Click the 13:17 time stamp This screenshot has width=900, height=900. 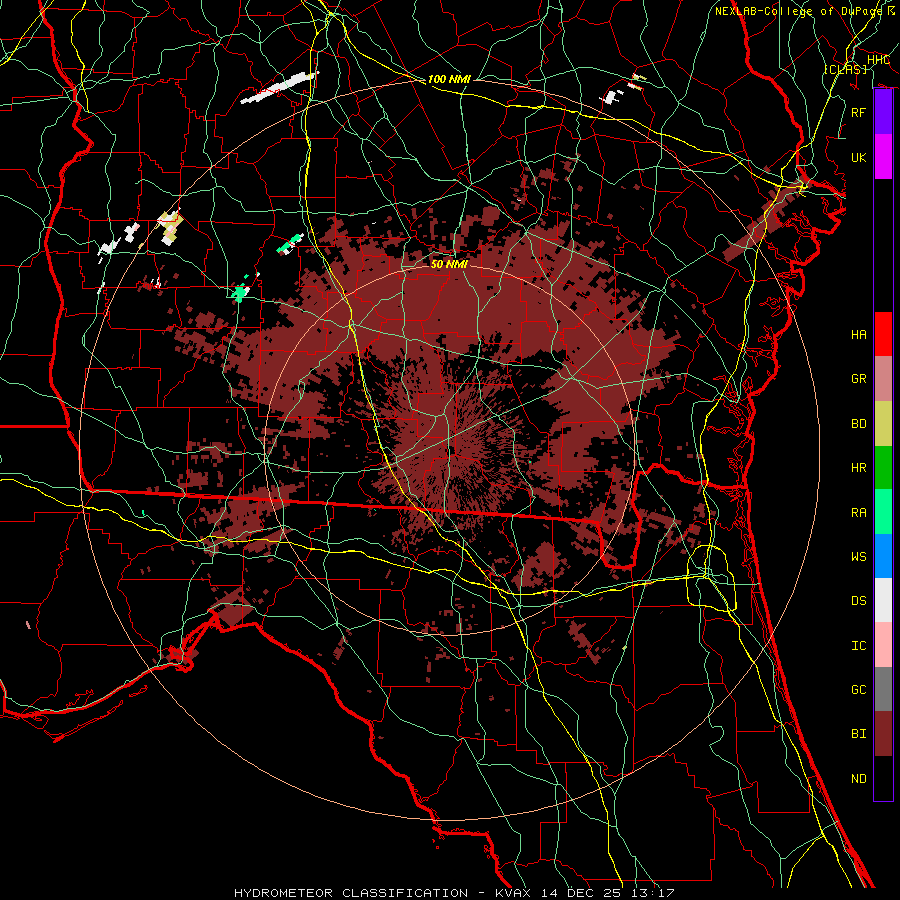coord(651,893)
